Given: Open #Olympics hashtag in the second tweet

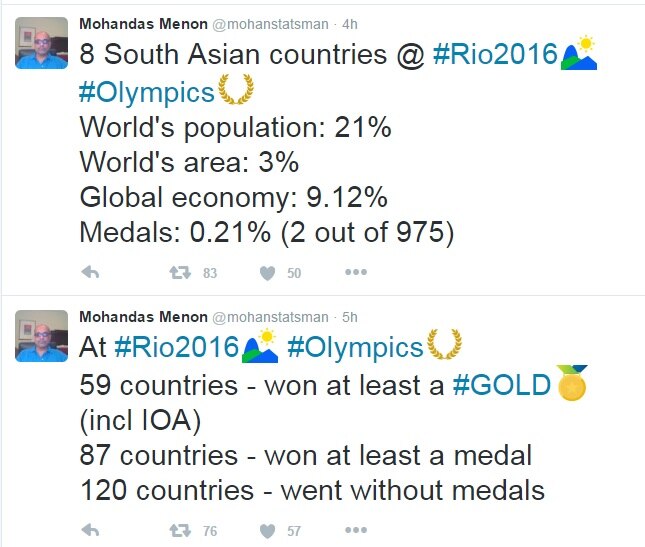Looking at the screenshot, I should tap(355, 347).
